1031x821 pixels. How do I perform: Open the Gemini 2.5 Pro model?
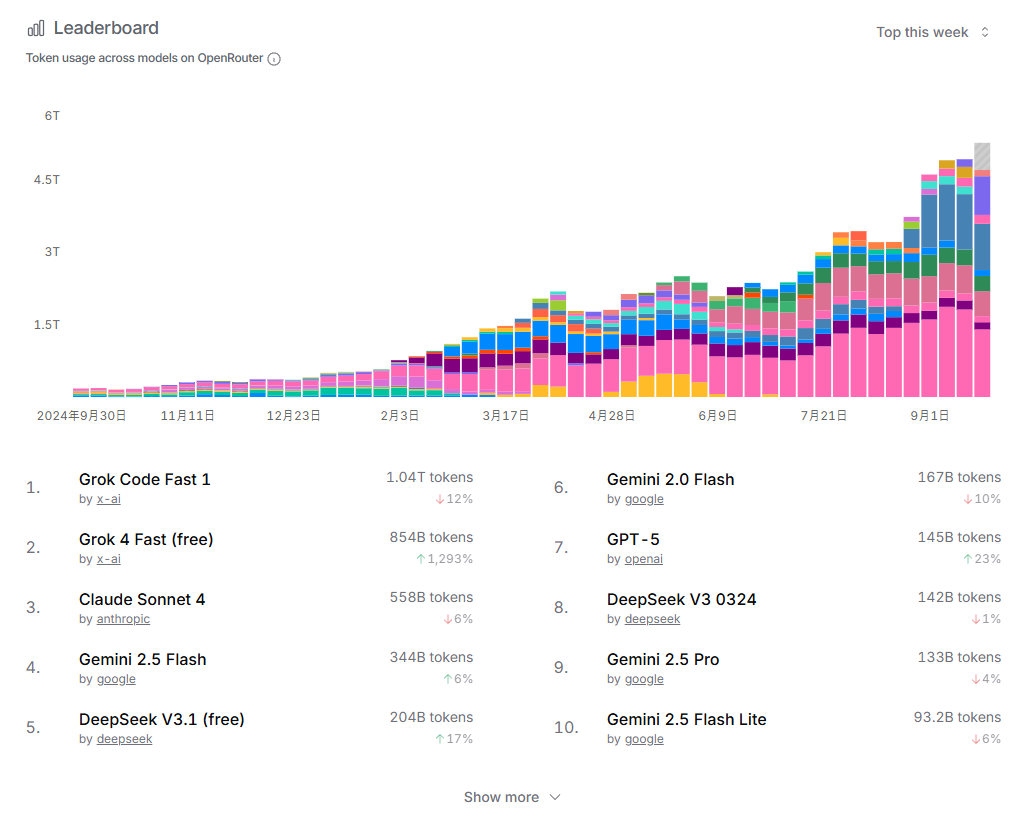click(663, 659)
